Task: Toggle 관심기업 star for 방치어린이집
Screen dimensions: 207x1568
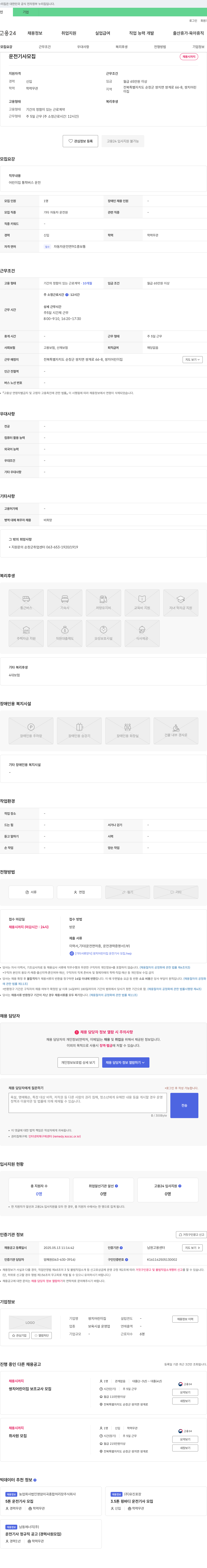Action: tap(19, 1336)
